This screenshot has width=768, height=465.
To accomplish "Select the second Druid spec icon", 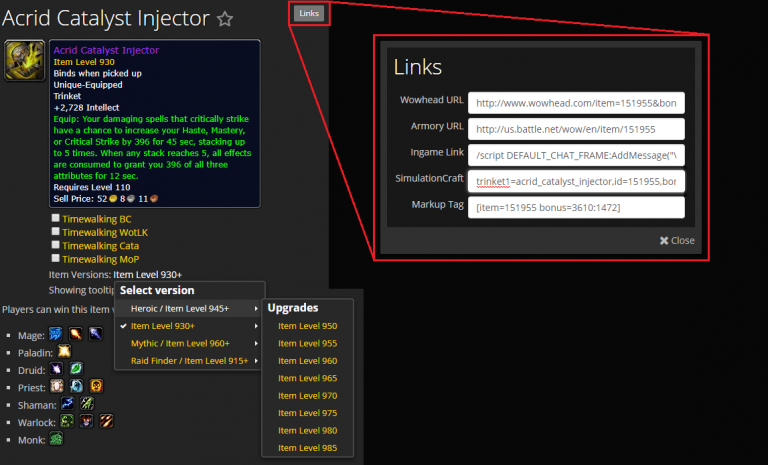I will coord(75,369).
